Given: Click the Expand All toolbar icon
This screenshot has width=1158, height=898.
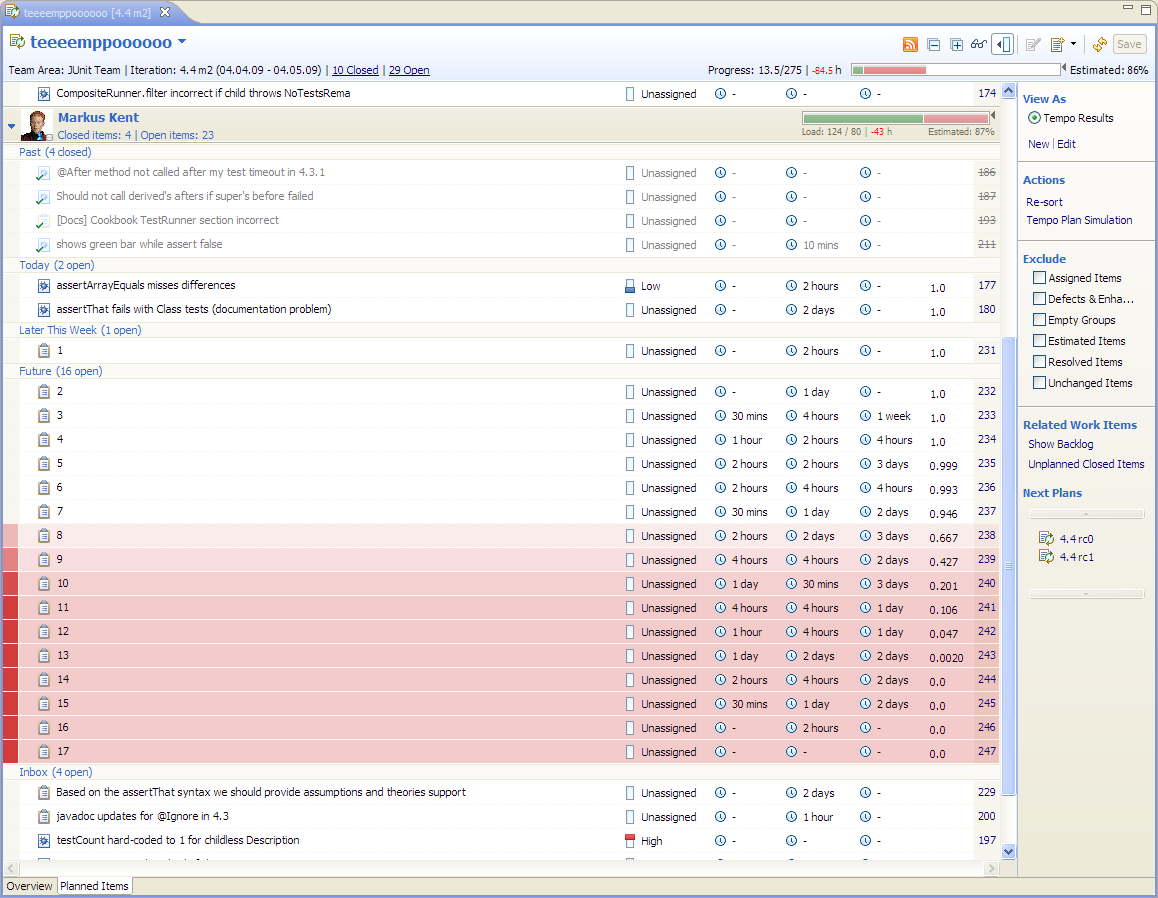Looking at the screenshot, I should 956,44.
